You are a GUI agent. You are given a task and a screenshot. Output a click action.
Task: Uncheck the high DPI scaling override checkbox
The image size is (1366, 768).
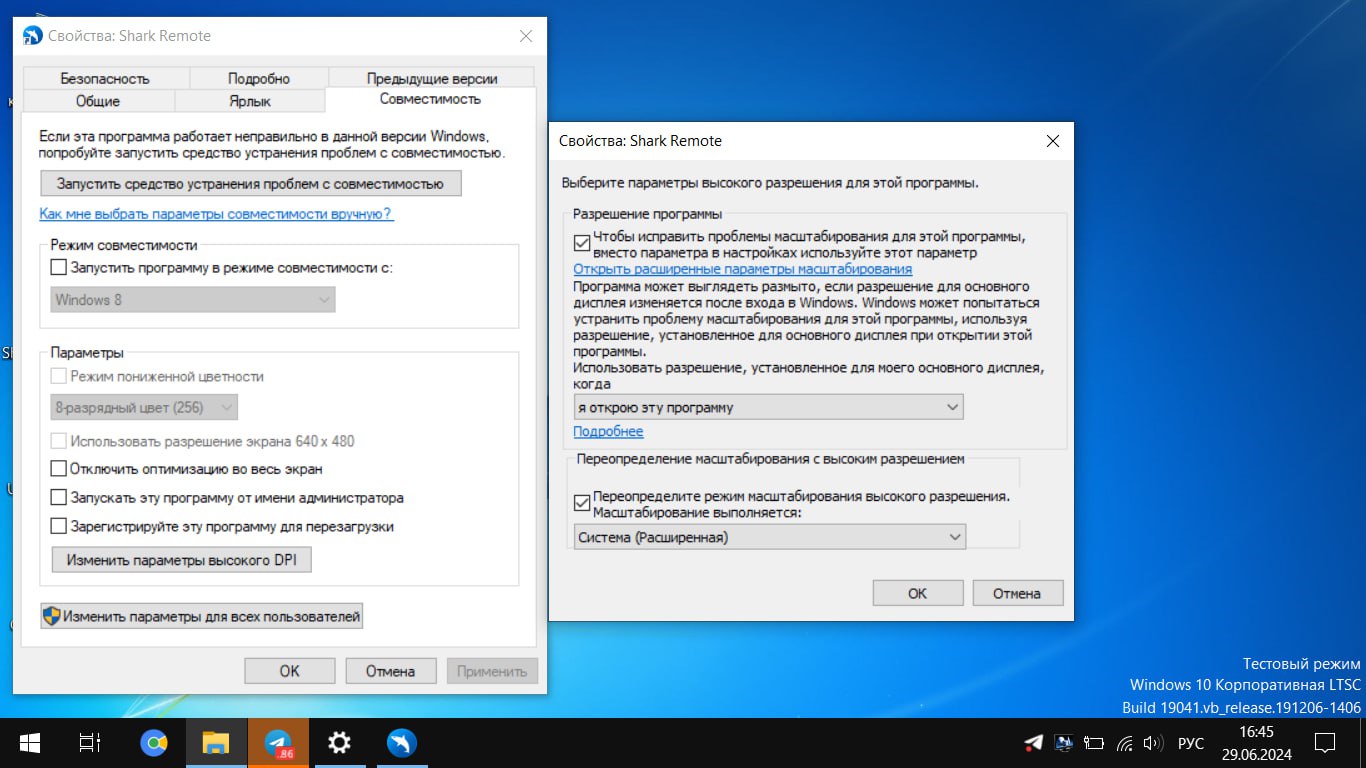click(x=582, y=503)
